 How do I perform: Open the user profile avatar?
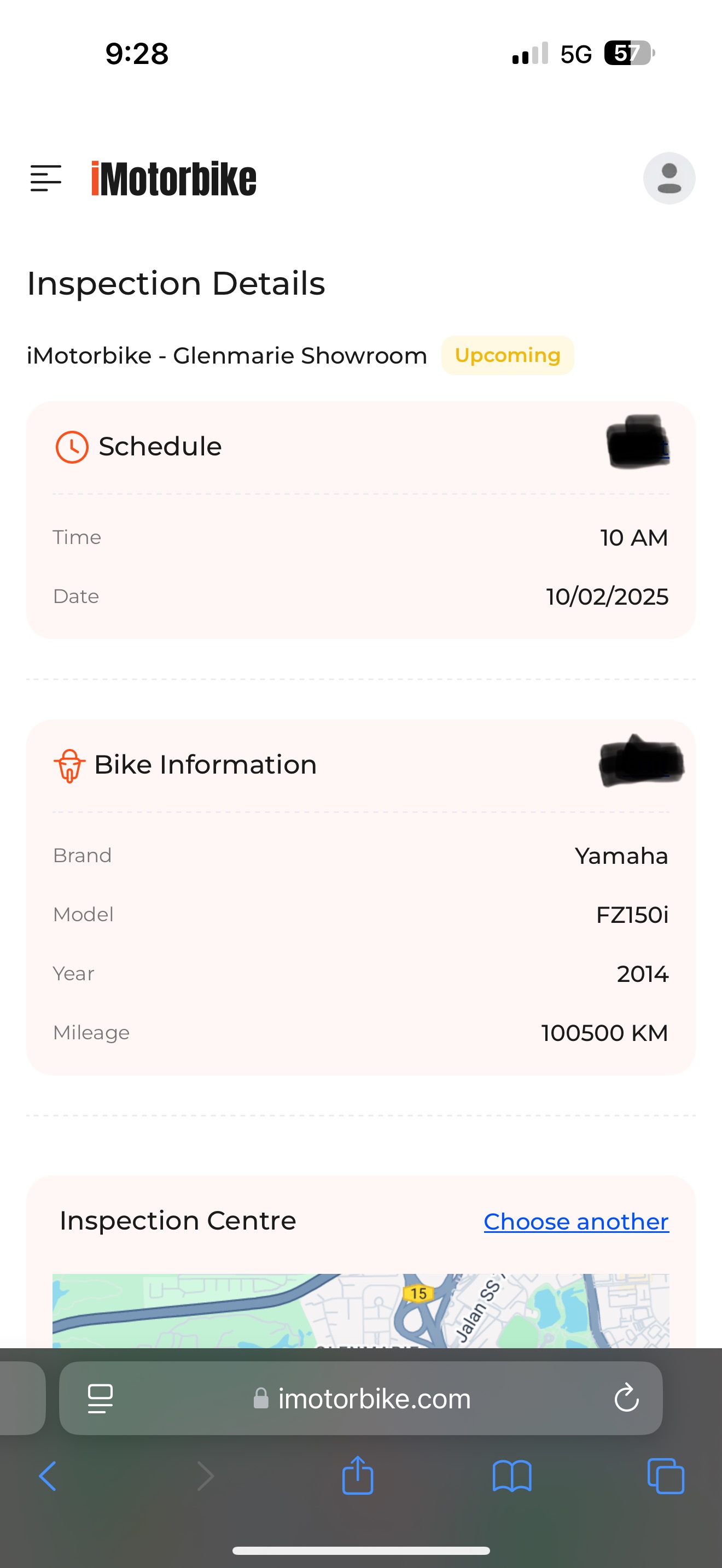[x=669, y=178]
